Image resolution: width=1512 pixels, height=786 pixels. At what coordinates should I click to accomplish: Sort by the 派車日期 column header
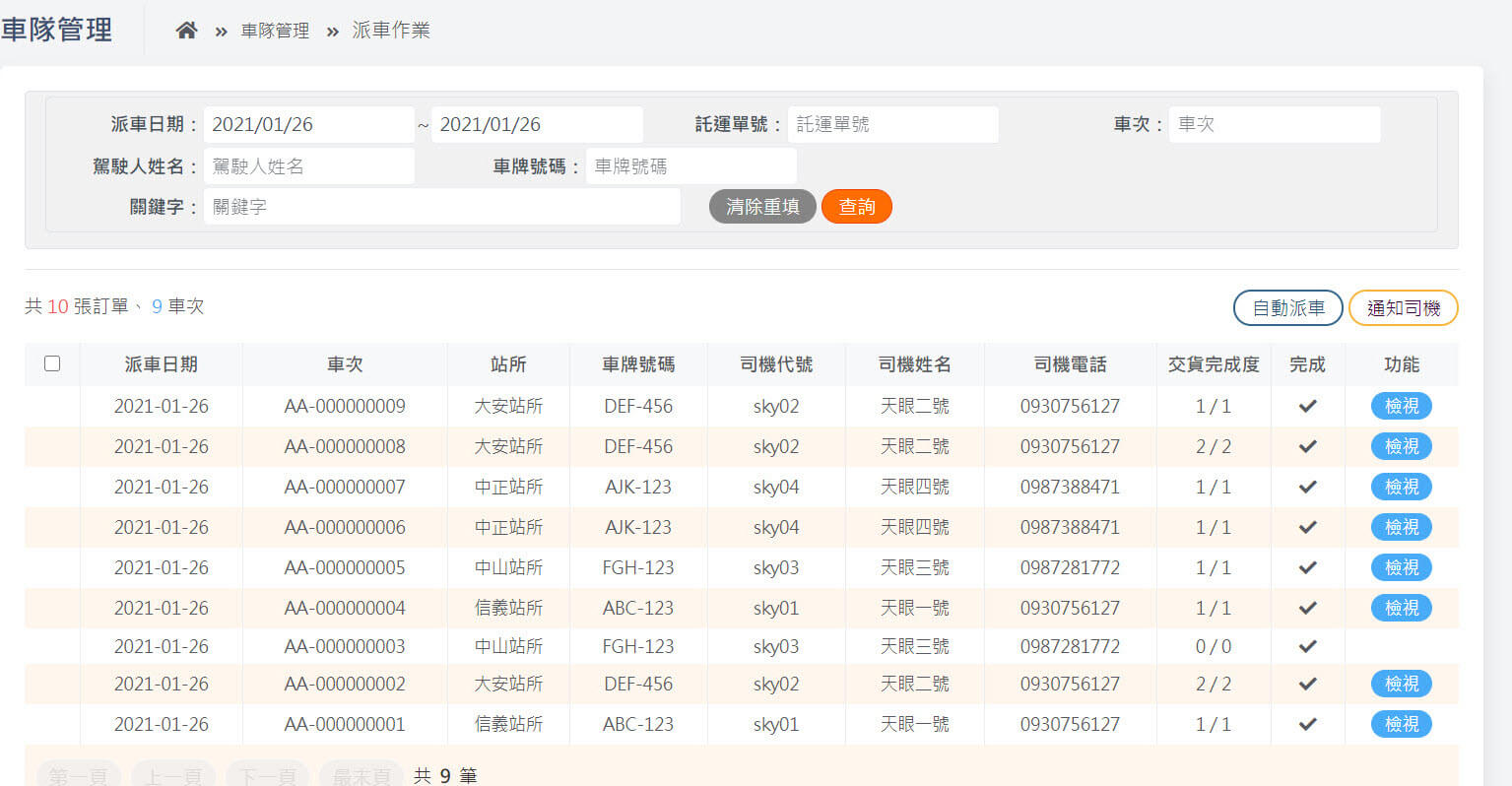[161, 364]
